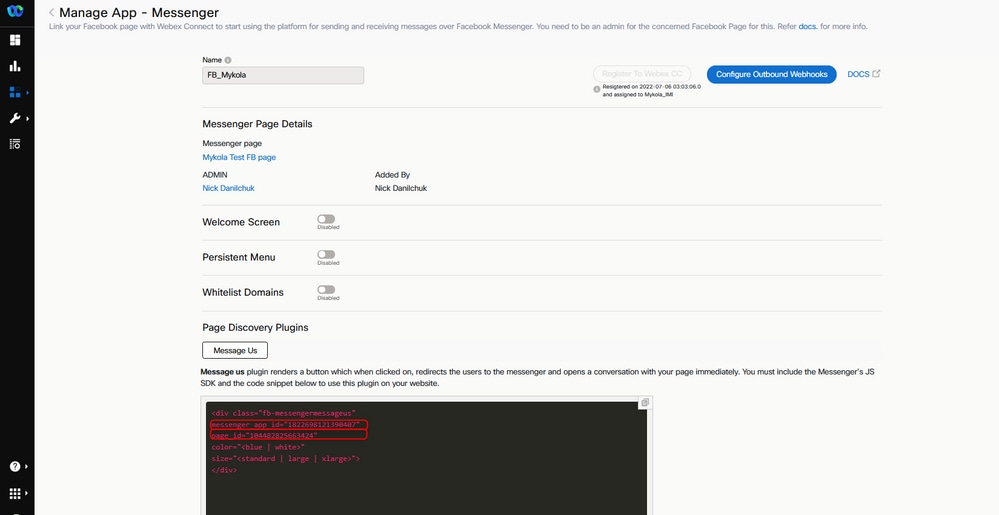Open the docs. link in the description
The width and height of the screenshot is (999, 515).
point(808,27)
